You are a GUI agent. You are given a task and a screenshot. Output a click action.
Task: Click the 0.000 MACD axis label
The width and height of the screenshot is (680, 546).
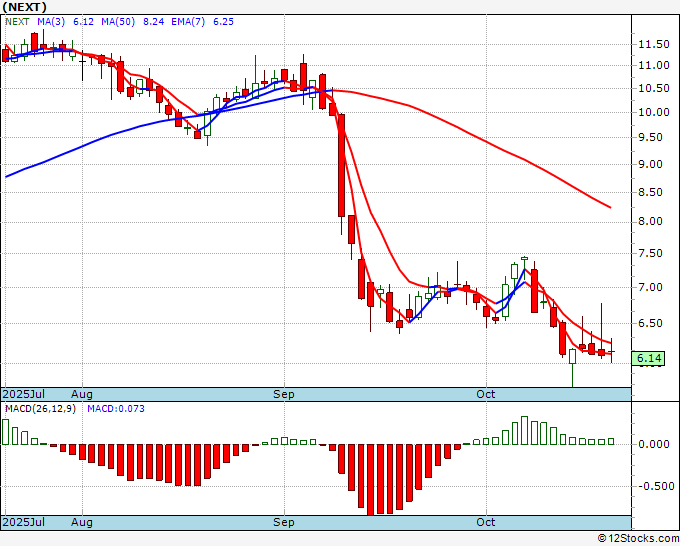(654, 445)
